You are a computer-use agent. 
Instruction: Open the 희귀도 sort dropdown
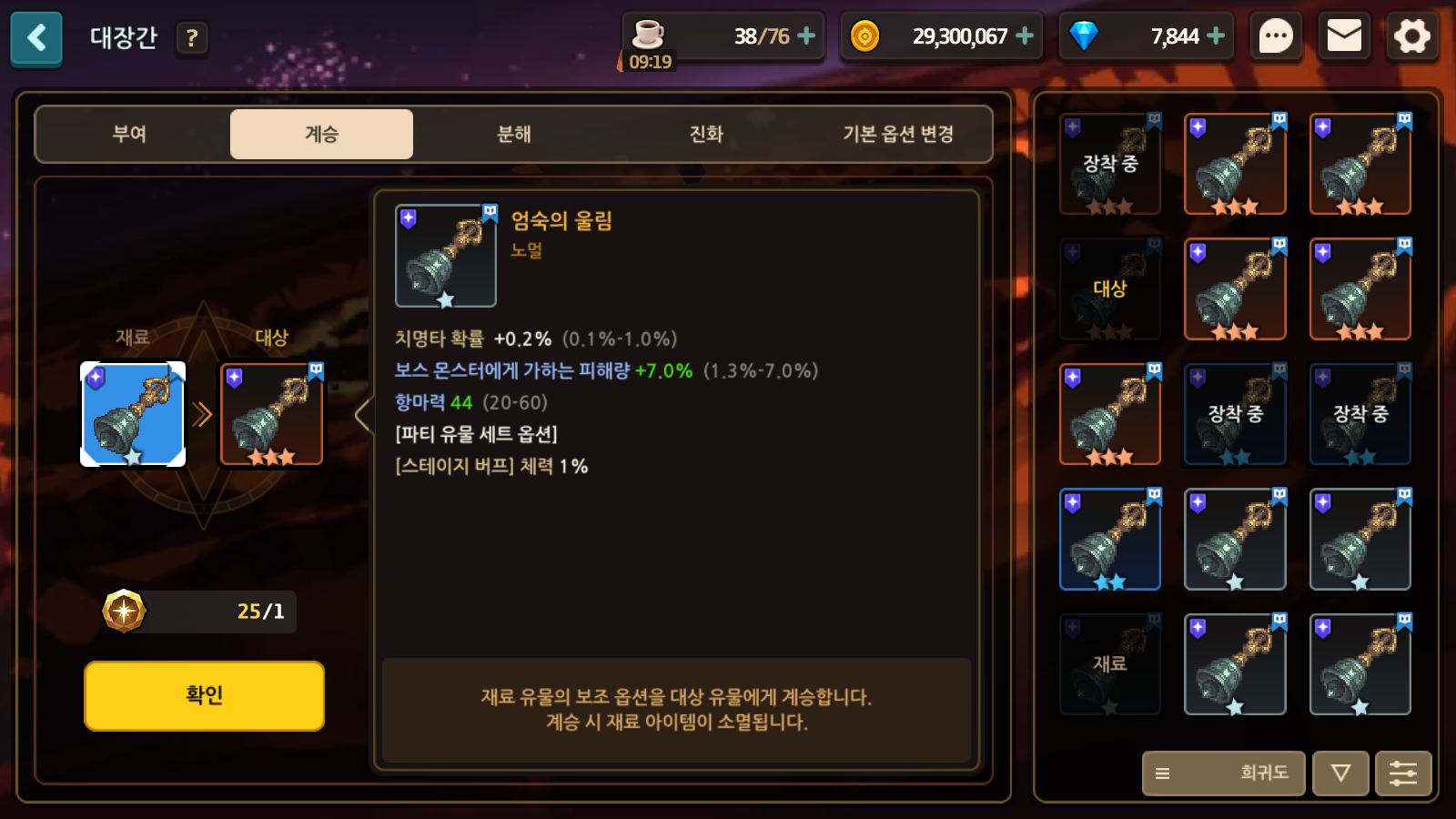click(x=1223, y=773)
